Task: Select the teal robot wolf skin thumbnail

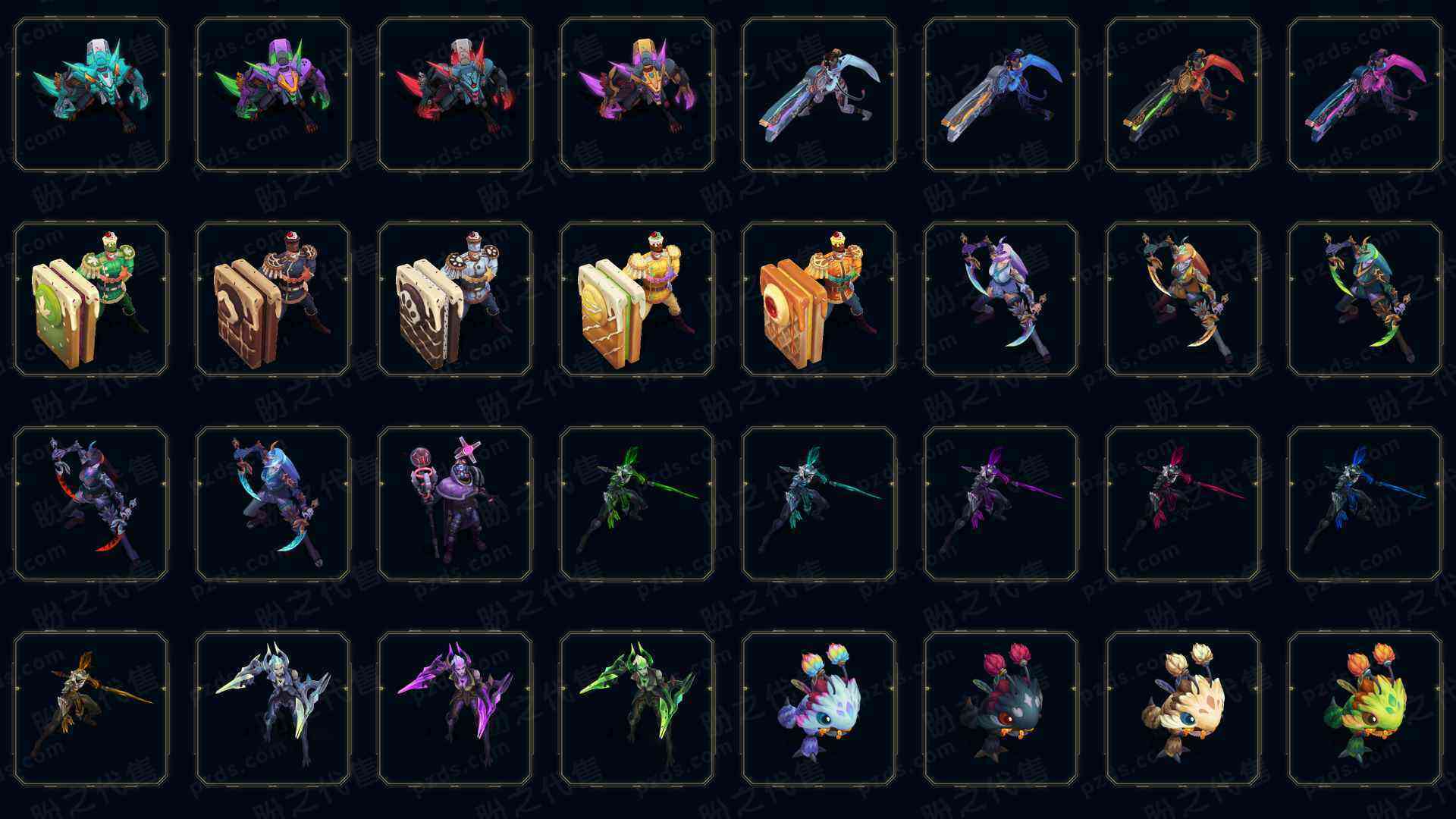Action: point(91,94)
